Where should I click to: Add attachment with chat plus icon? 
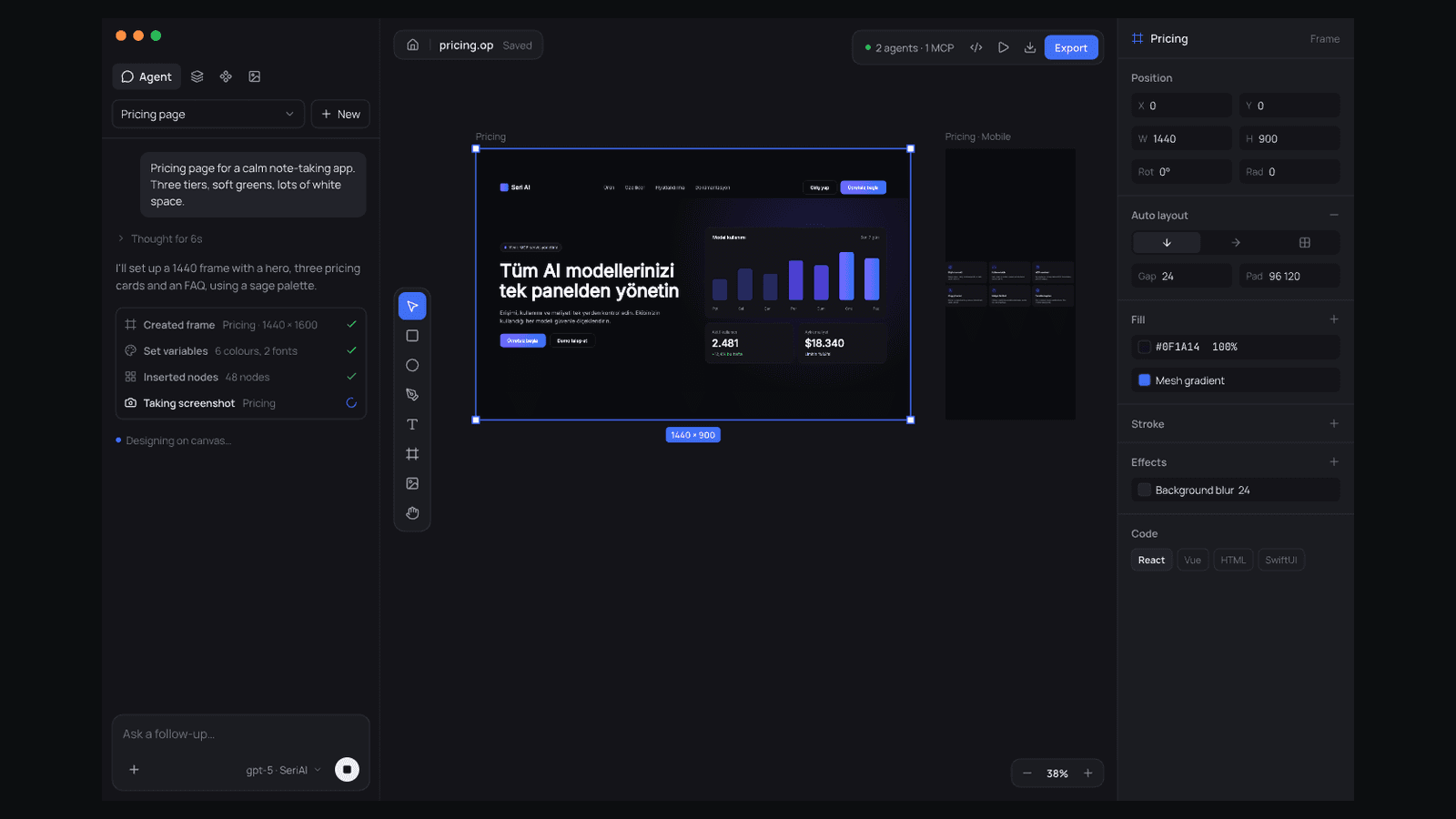[x=134, y=770]
